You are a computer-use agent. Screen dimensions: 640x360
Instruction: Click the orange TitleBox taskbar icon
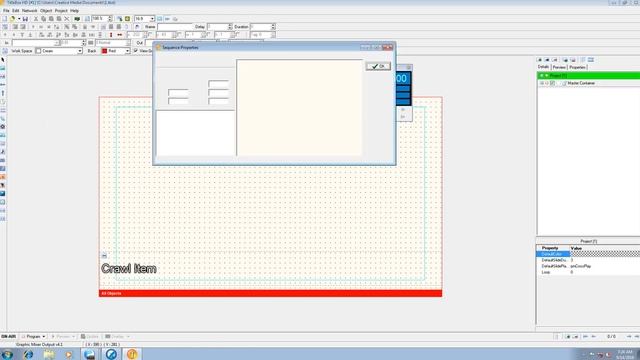(x=132, y=354)
